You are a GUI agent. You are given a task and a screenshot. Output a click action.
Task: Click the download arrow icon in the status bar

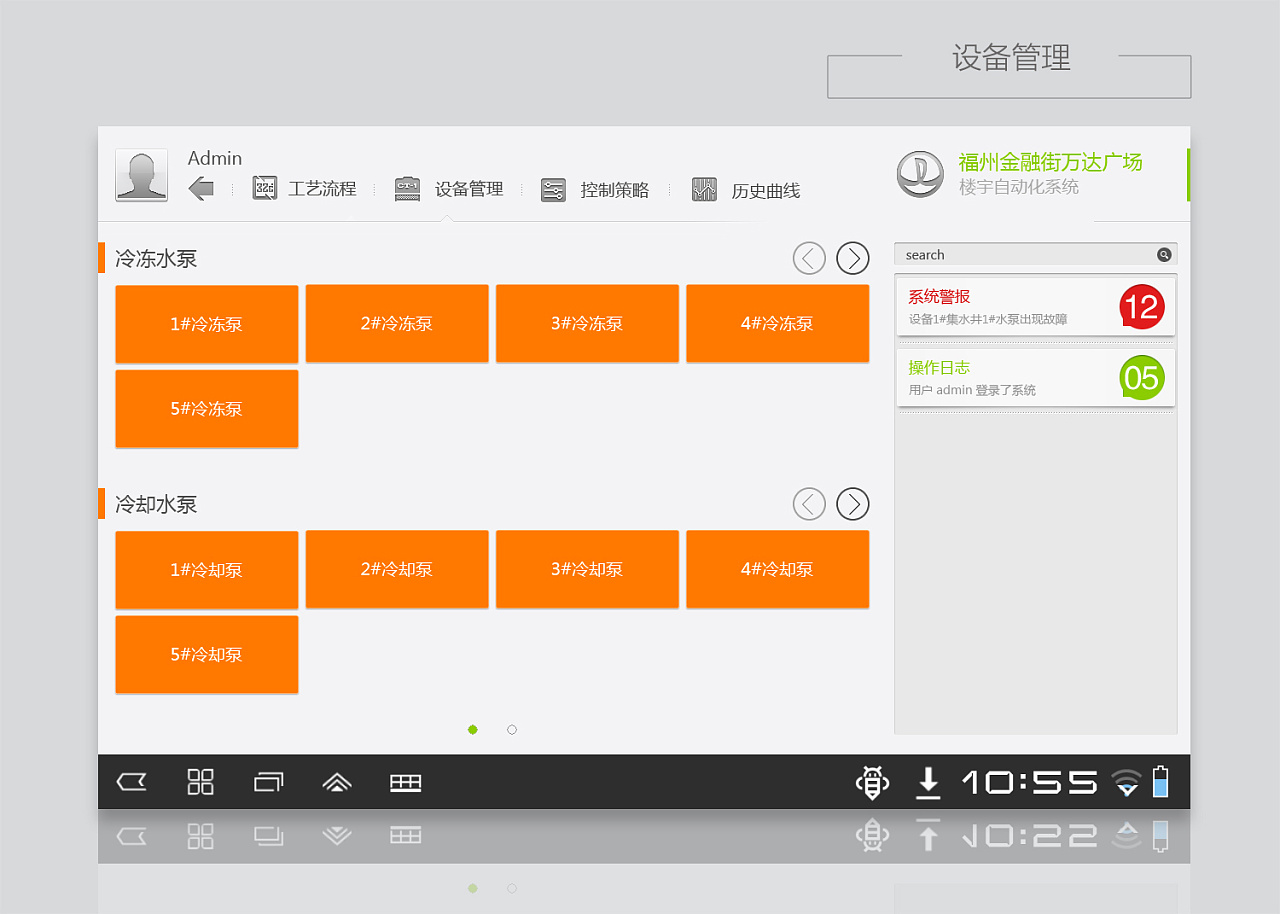pos(928,783)
